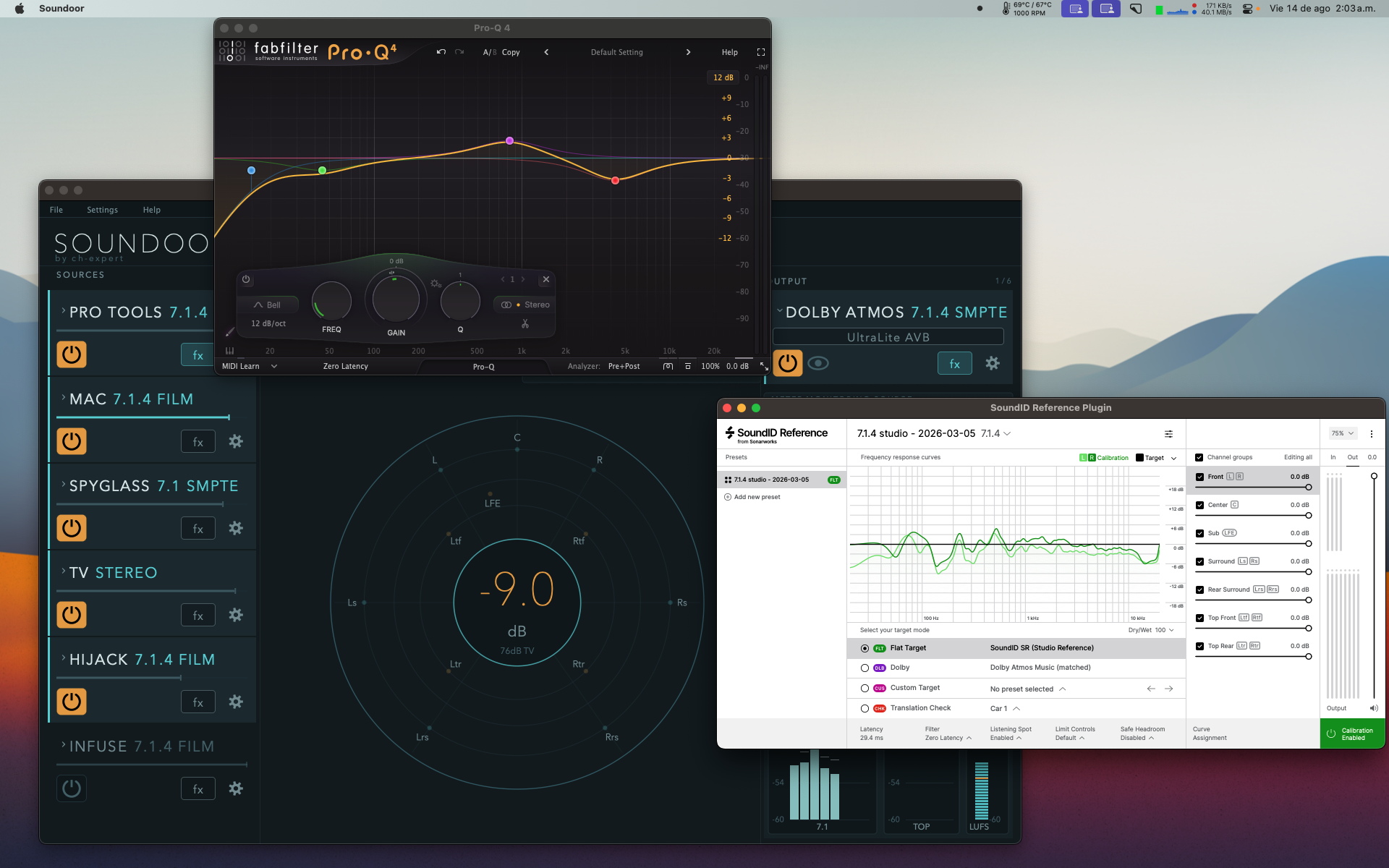
Task: Open the Dolby Atmos output gear settings
Action: (993, 363)
